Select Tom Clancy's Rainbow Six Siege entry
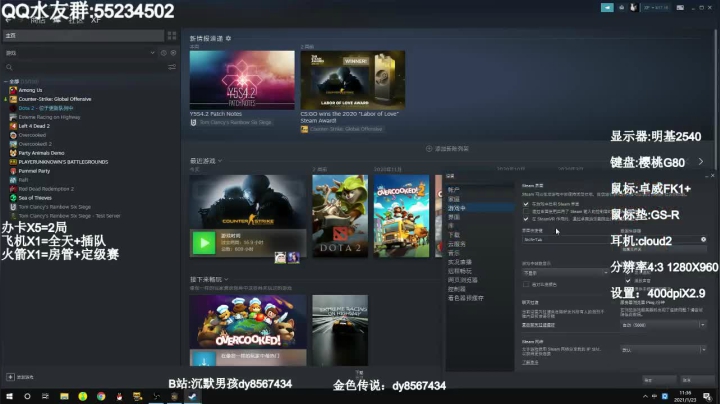The height and width of the screenshot is (404, 720). 55,207
